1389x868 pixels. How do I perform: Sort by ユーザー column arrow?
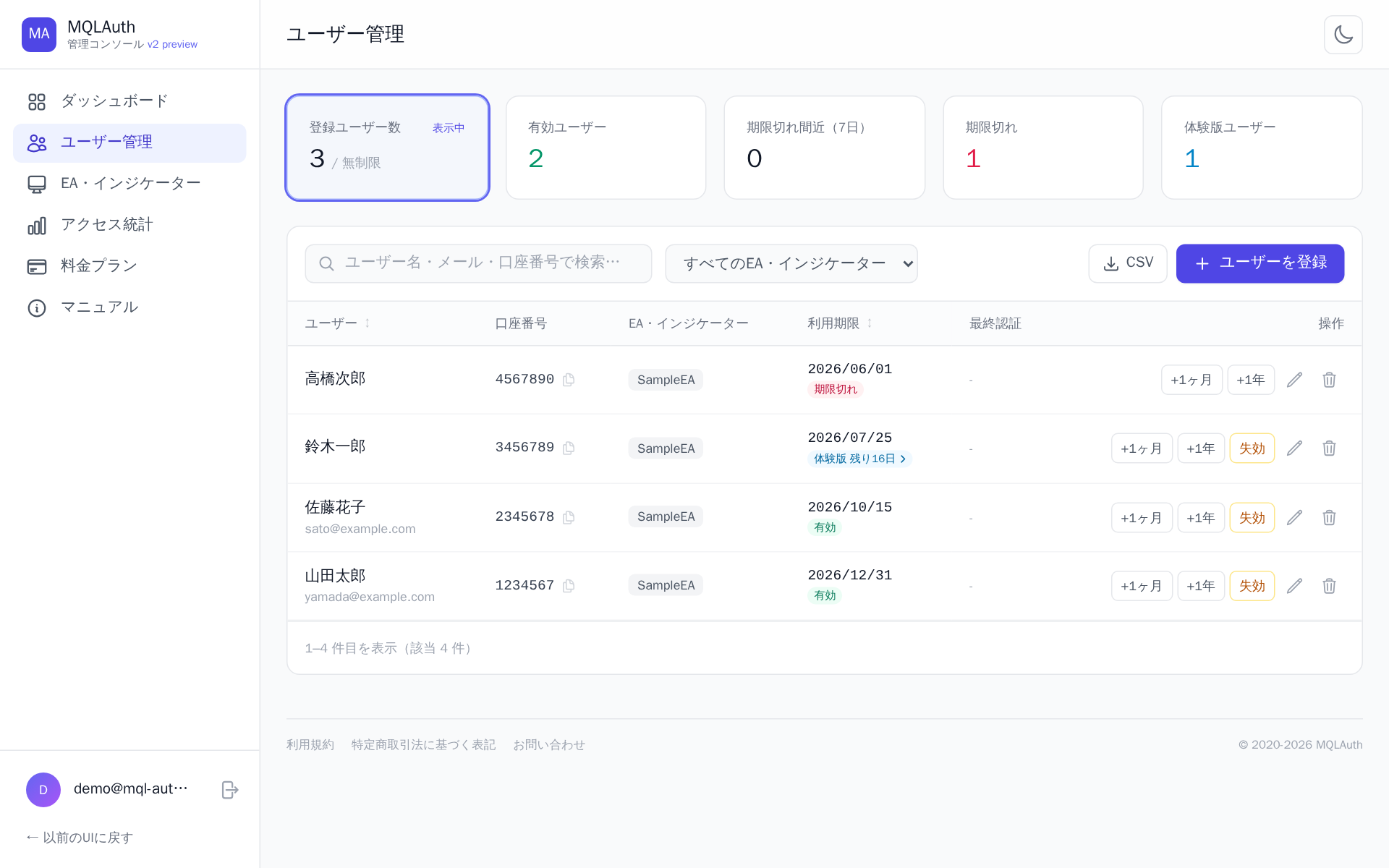click(x=368, y=323)
